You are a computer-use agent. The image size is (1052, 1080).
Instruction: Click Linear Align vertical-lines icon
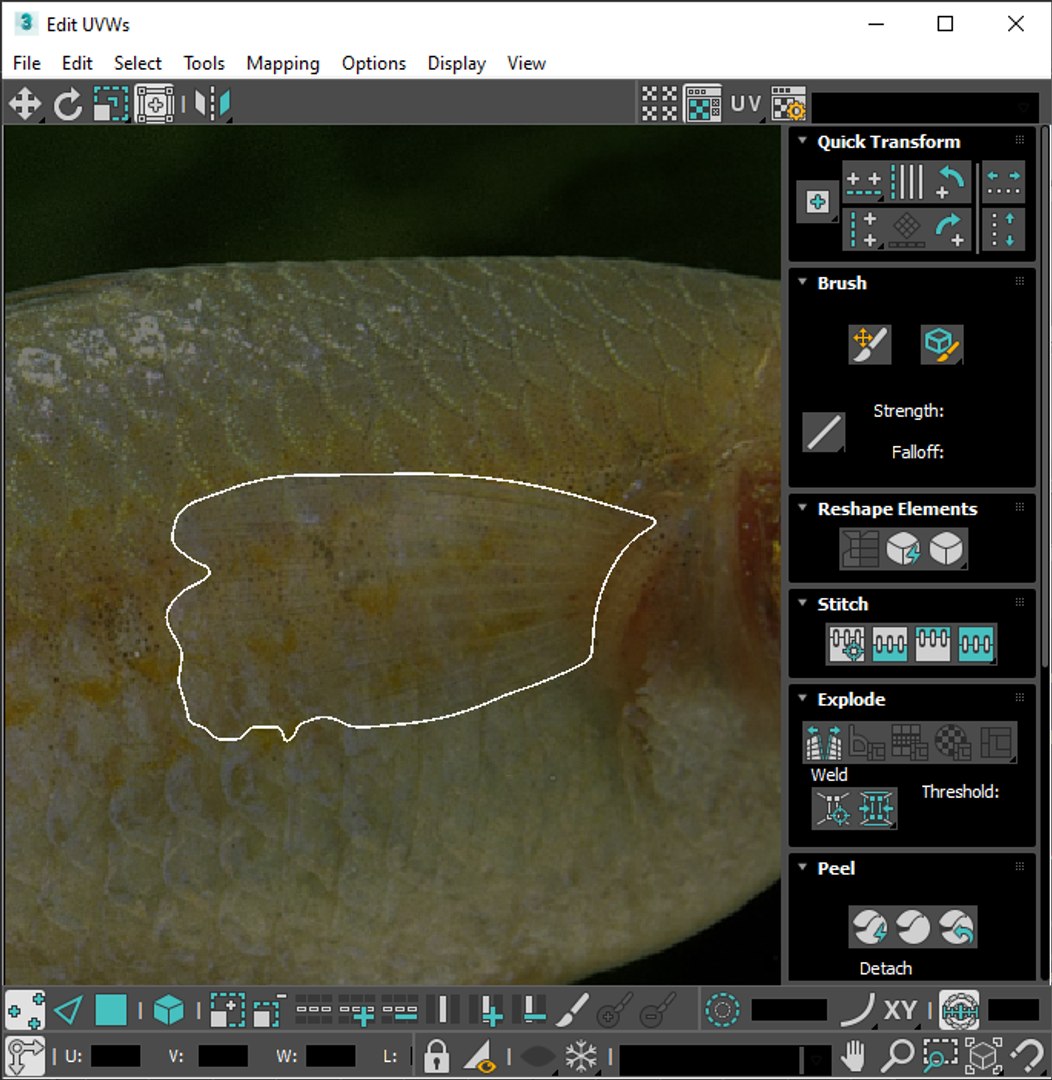[907, 183]
